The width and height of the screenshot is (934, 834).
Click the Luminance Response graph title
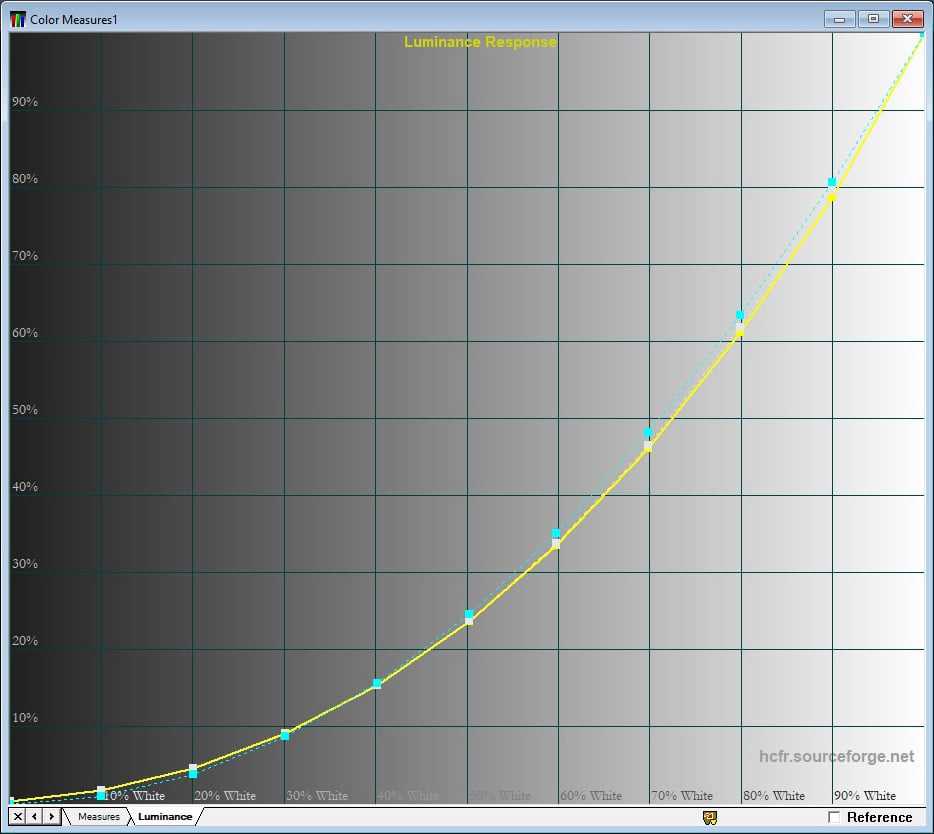(x=480, y=42)
